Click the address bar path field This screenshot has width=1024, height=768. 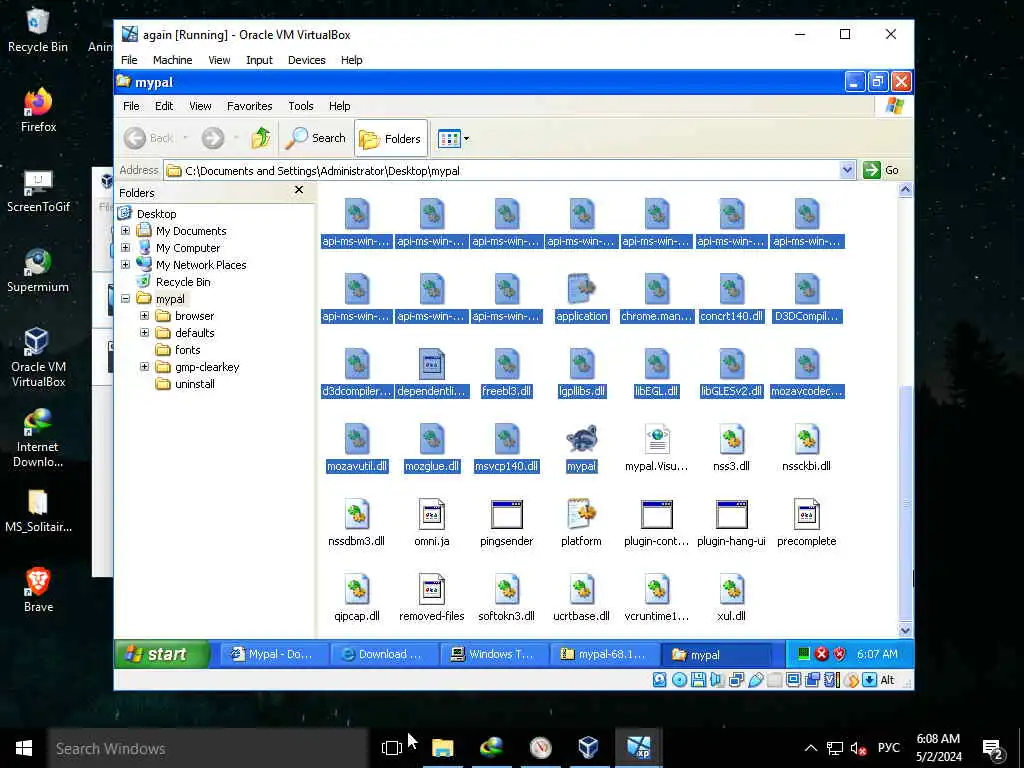coord(502,170)
